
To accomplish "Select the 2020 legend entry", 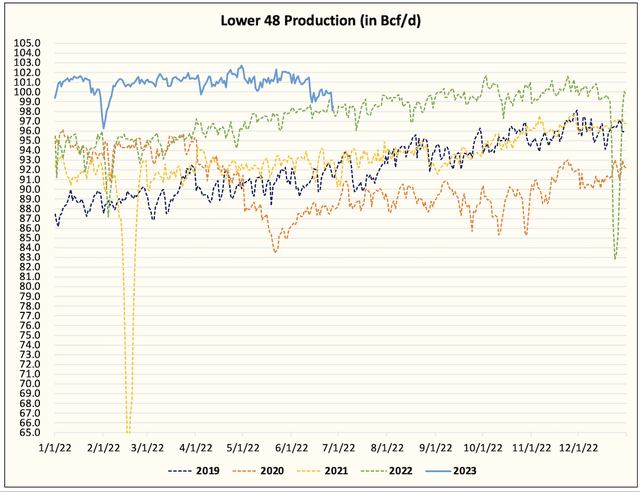I will point(258,471).
